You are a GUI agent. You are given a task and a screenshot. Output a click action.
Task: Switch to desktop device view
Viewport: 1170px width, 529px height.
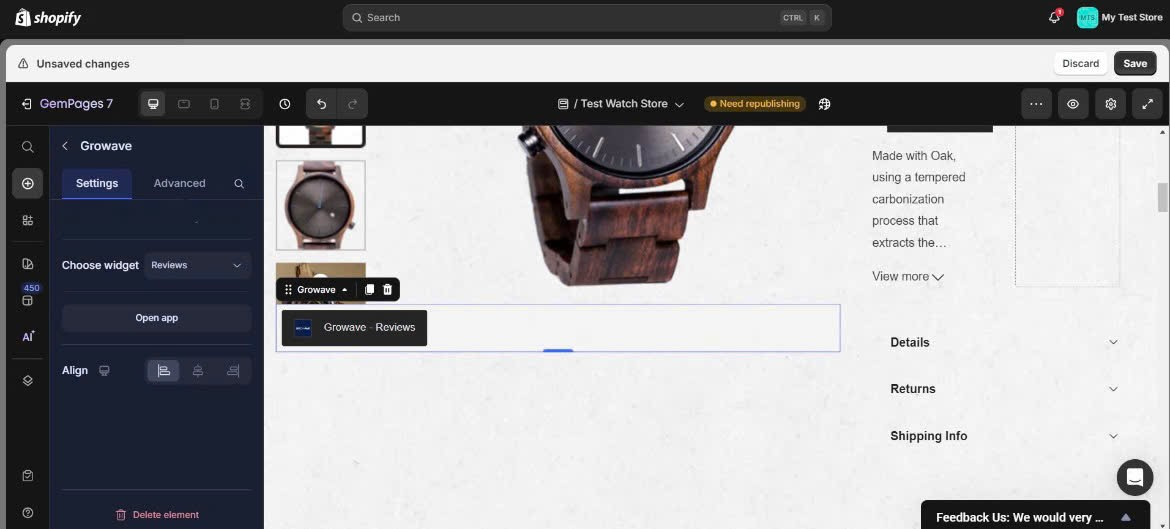(153, 104)
